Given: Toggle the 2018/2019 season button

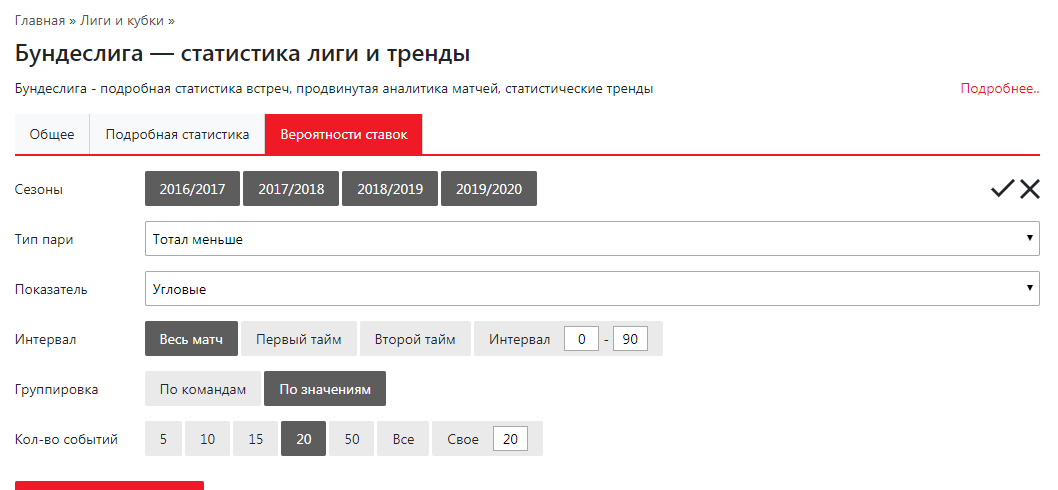Looking at the screenshot, I should tap(390, 189).
